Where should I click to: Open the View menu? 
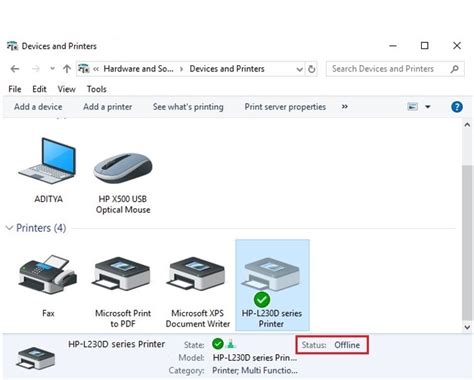coord(66,89)
